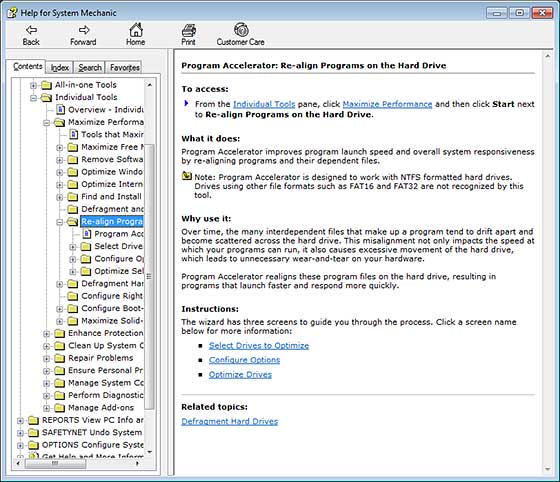Image resolution: width=560 pixels, height=482 pixels.
Task: Click the Repair Problems folder icon
Action: coord(60,358)
